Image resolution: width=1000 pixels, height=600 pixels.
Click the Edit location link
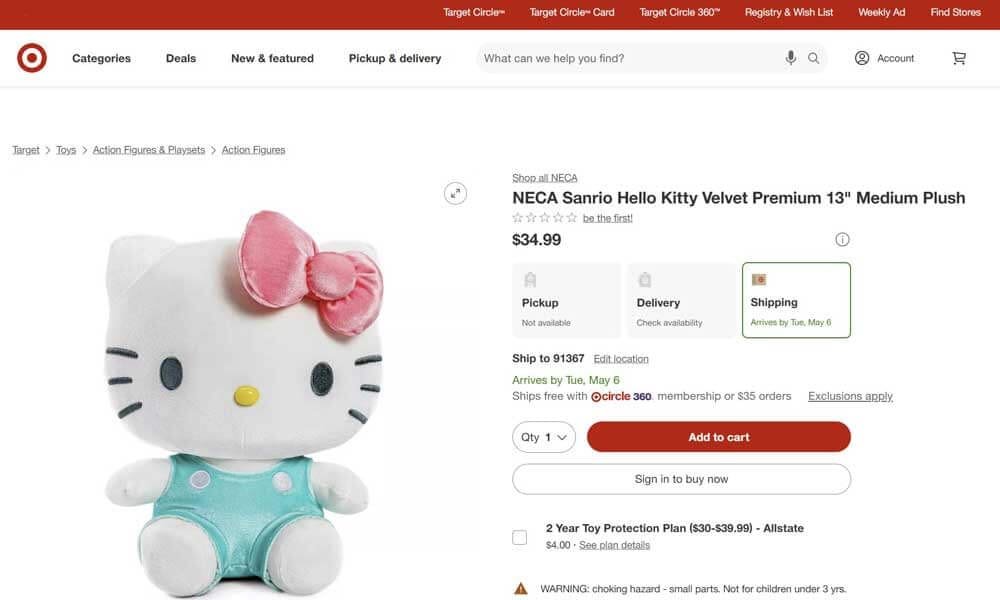click(x=620, y=358)
